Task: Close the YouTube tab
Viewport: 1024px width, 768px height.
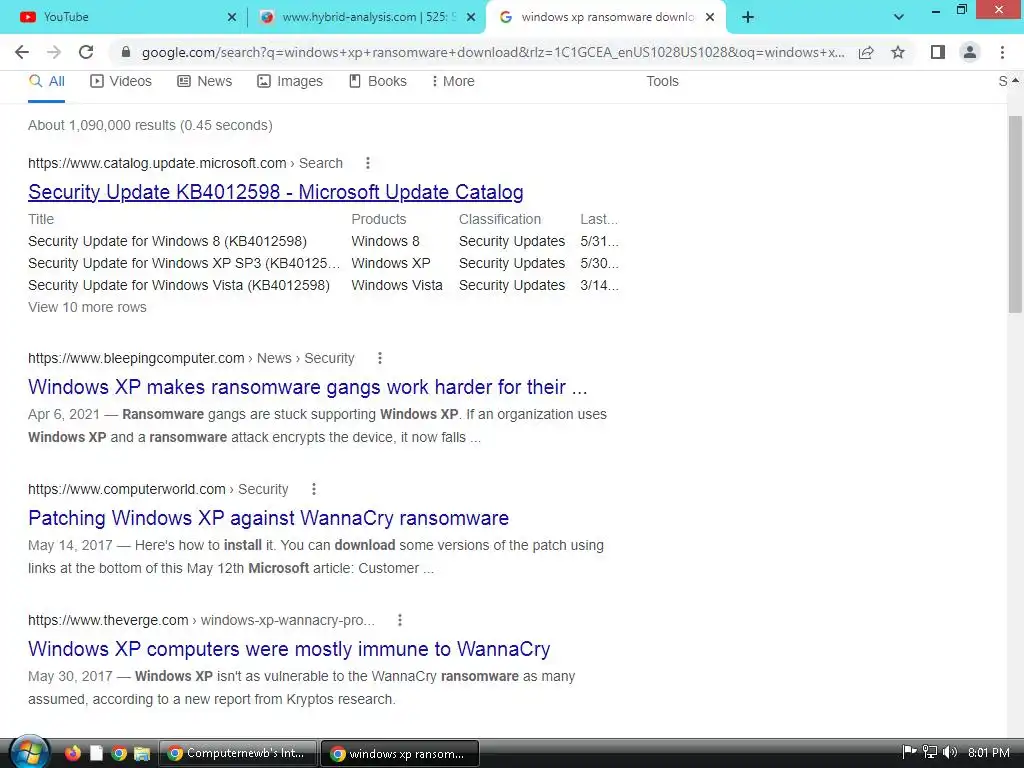Action: coord(232,17)
